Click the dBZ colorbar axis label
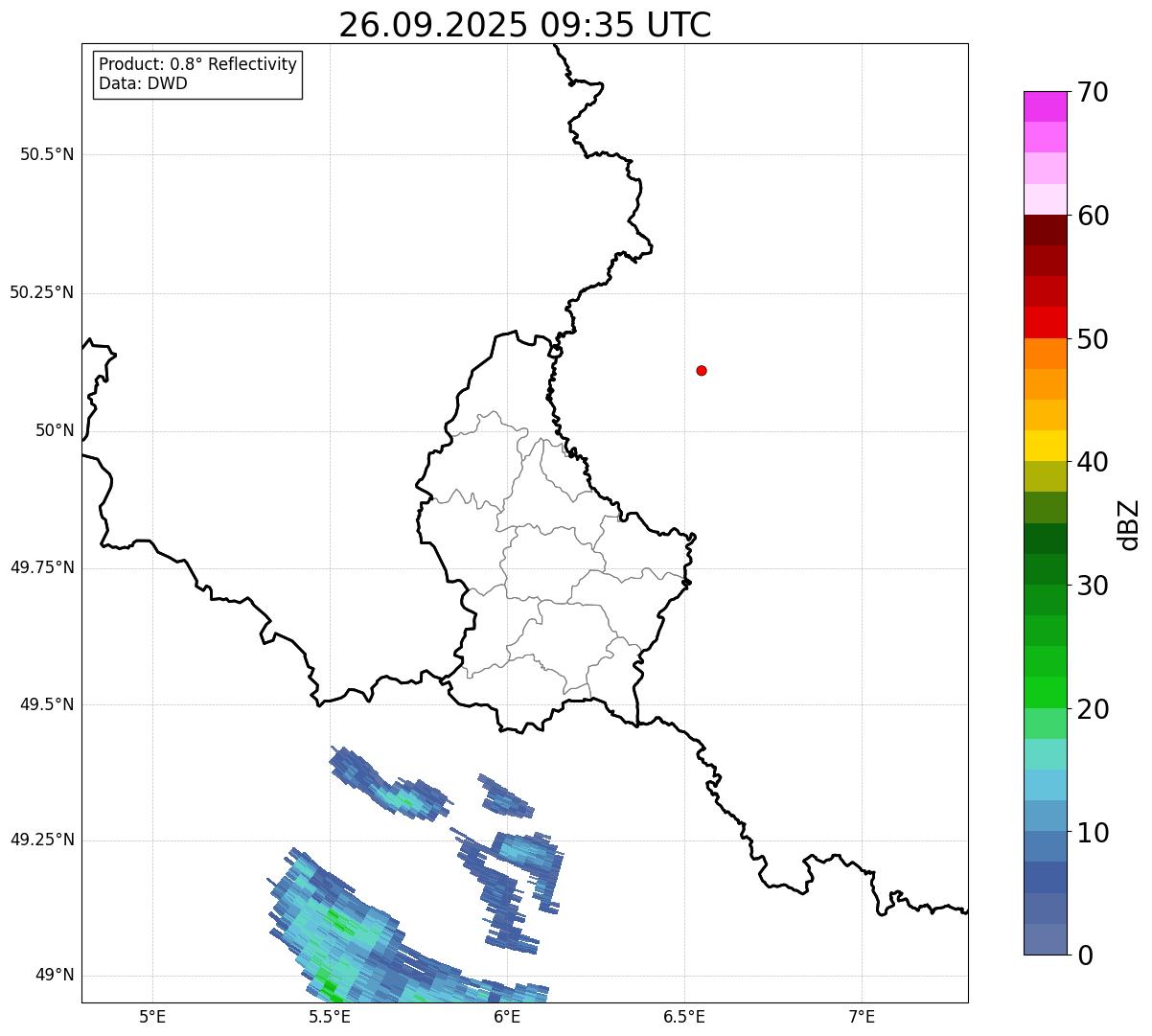Viewport: 1152px width, 1036px height. [1129, 523]
